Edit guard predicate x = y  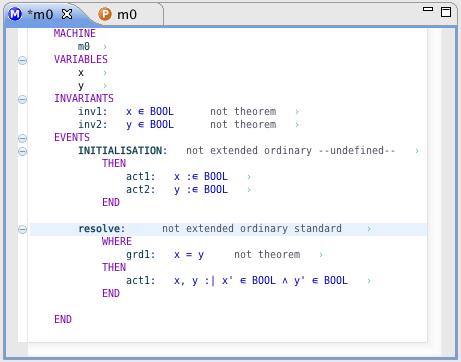coord(189,255)
